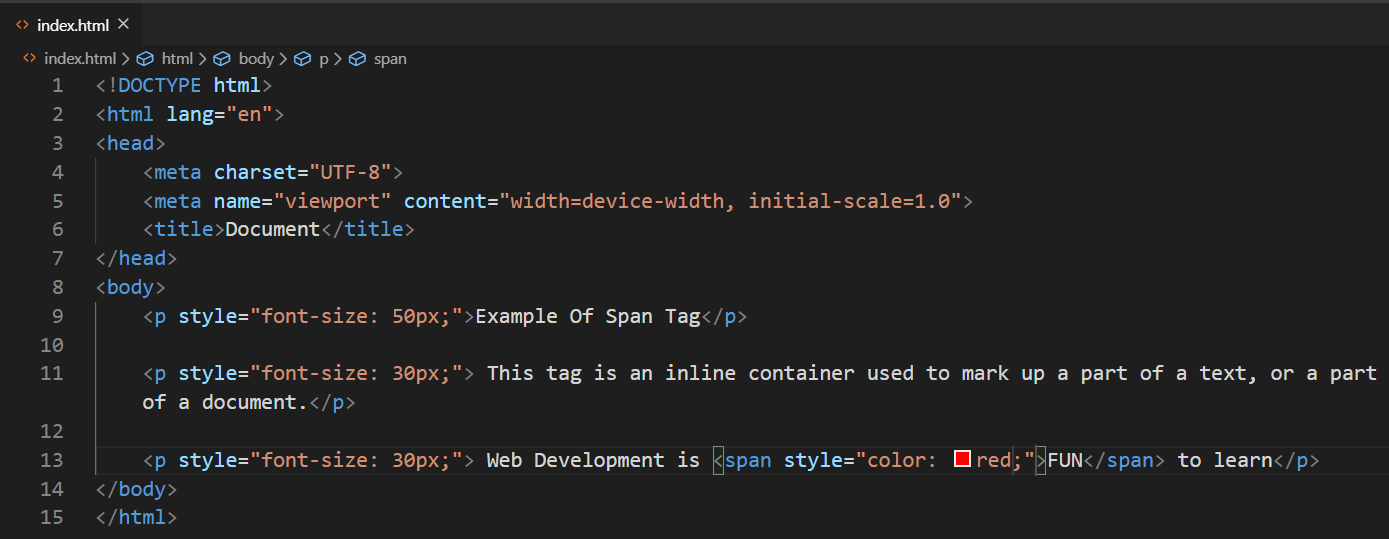This screenshot has width=1389, height=539.
Task: Click the opening span tag name
Action: (x=748, y=460)
